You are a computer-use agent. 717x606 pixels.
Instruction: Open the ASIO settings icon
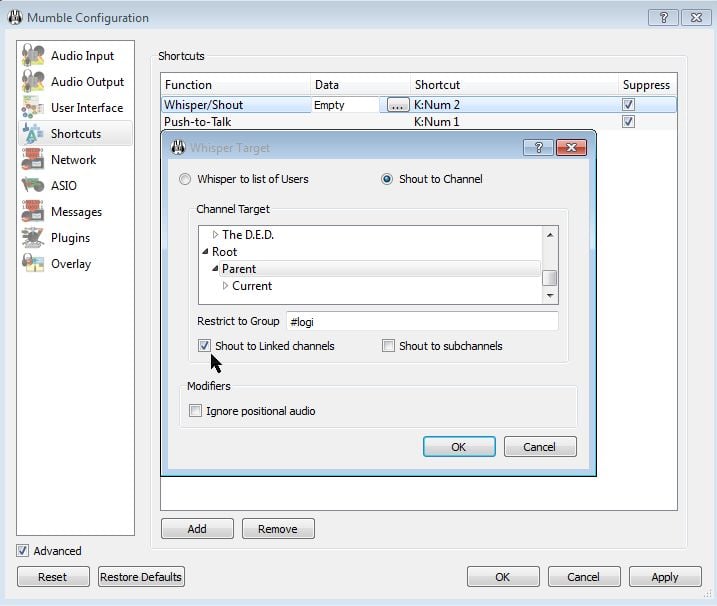[34, 186]
